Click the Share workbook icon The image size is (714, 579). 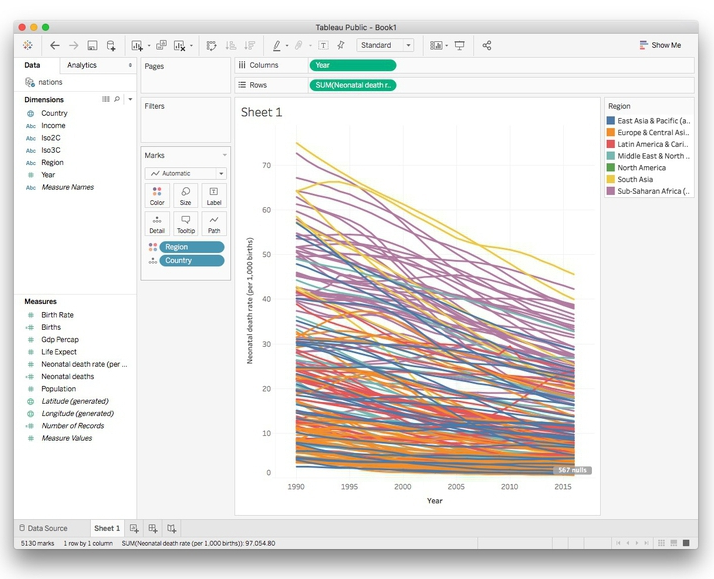487,45
